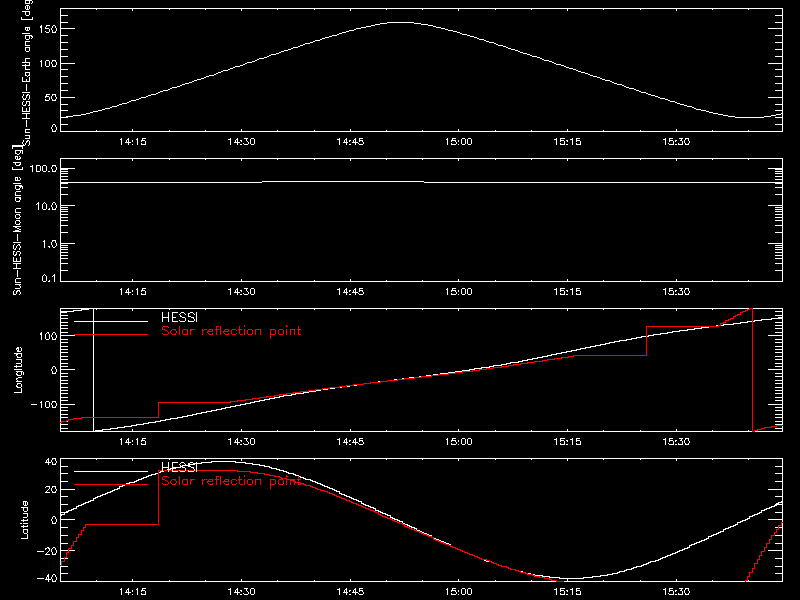The height and width of the screenshot is (600, 800).
Task: Click 14:45 under the Earth angle plot
Action: (350, 142)
